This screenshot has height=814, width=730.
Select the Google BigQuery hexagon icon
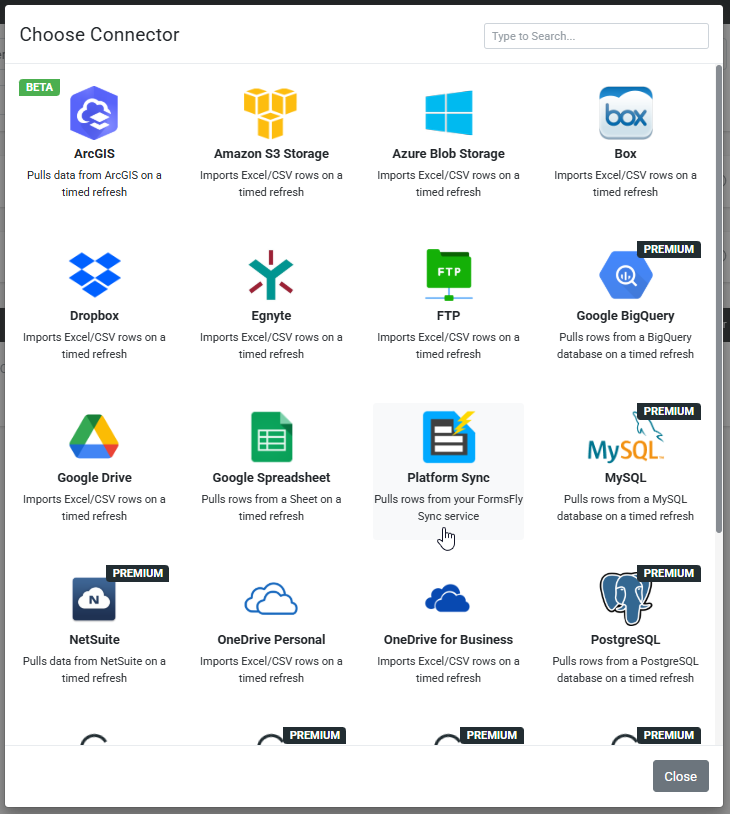[626, 275]
